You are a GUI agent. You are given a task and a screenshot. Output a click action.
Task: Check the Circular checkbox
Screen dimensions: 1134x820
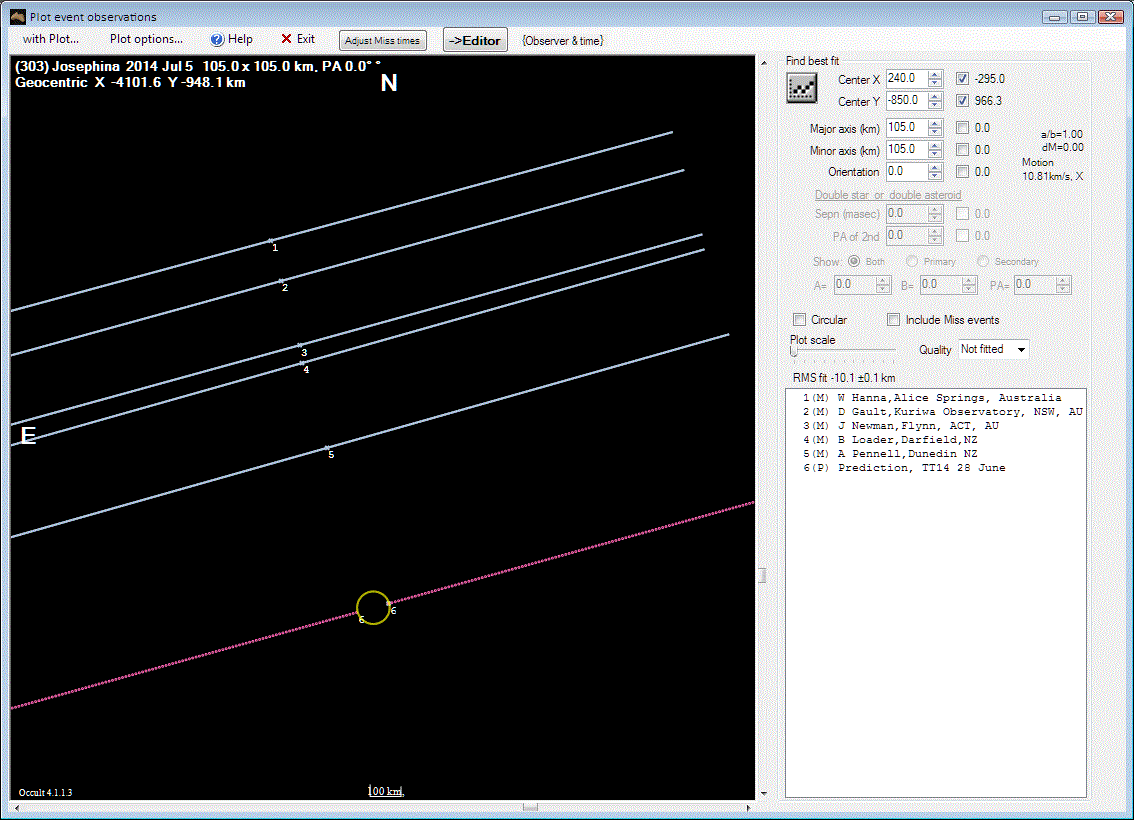[x=799, y=320]
